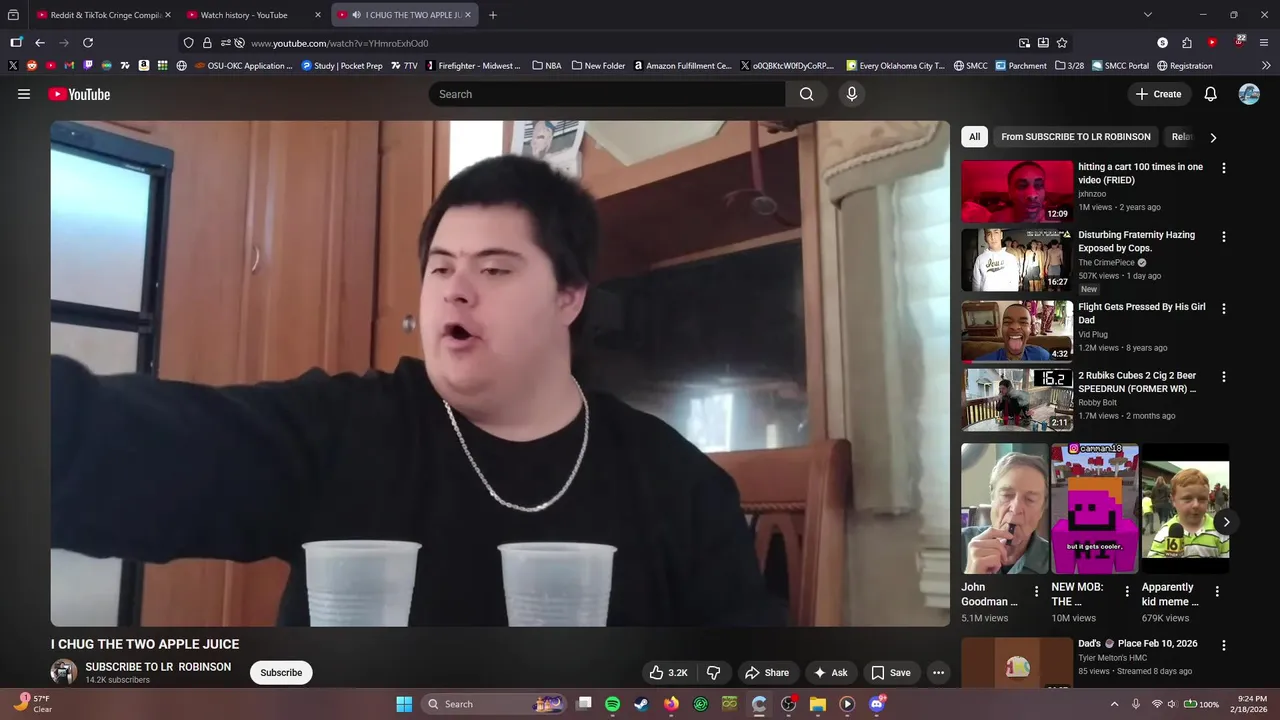Viewport: 1280px width, 720px height.
Task: Open the New Folder bookmarks folder
Action: tap(598, 66)
